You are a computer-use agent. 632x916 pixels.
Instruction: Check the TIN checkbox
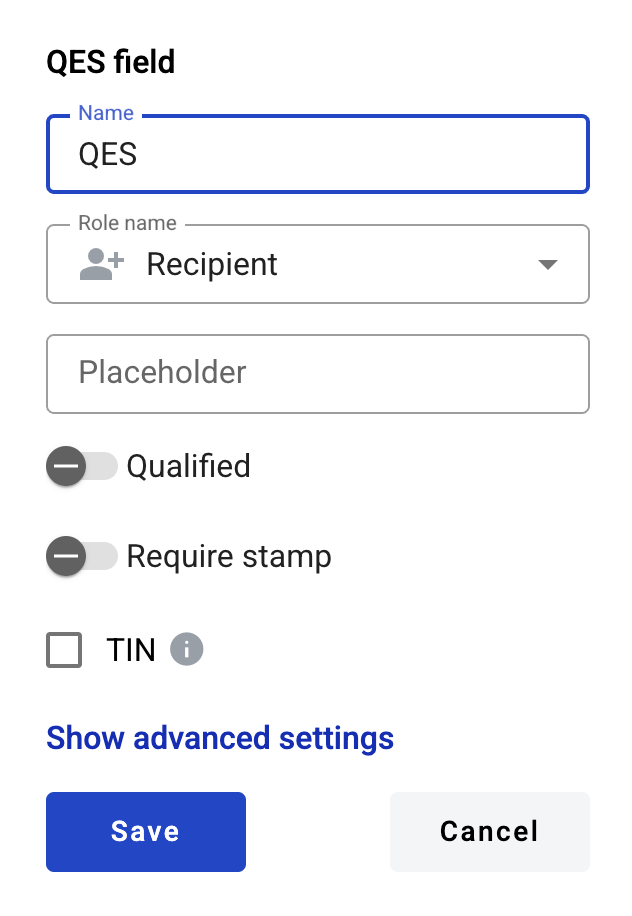(x=63, y=650)
